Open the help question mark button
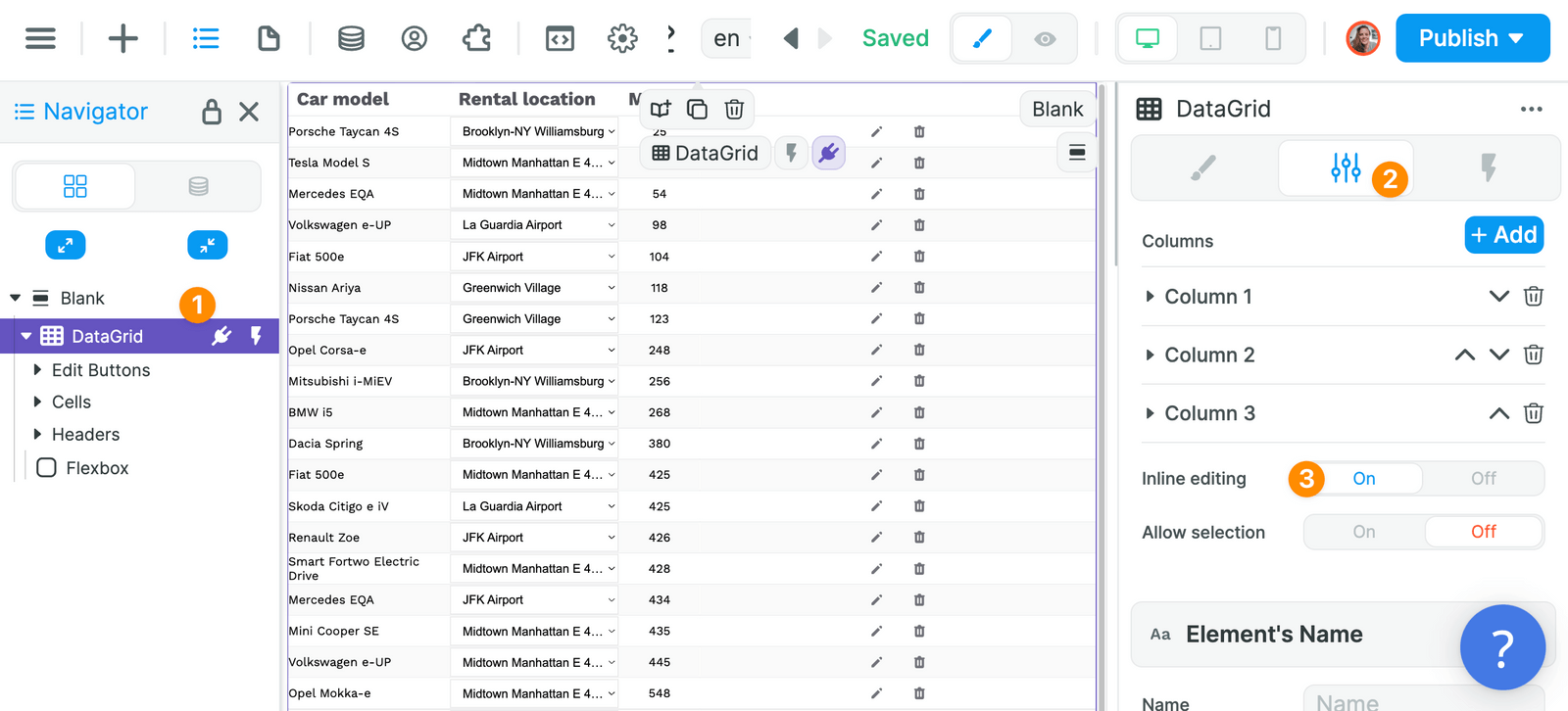The width and height of the screenshot is (1568, 711). 1502,647
